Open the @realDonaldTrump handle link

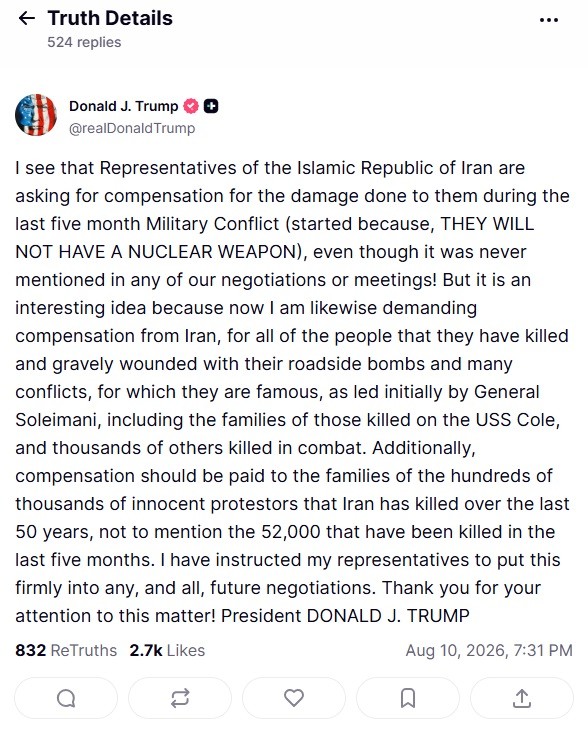pos(132,128)
